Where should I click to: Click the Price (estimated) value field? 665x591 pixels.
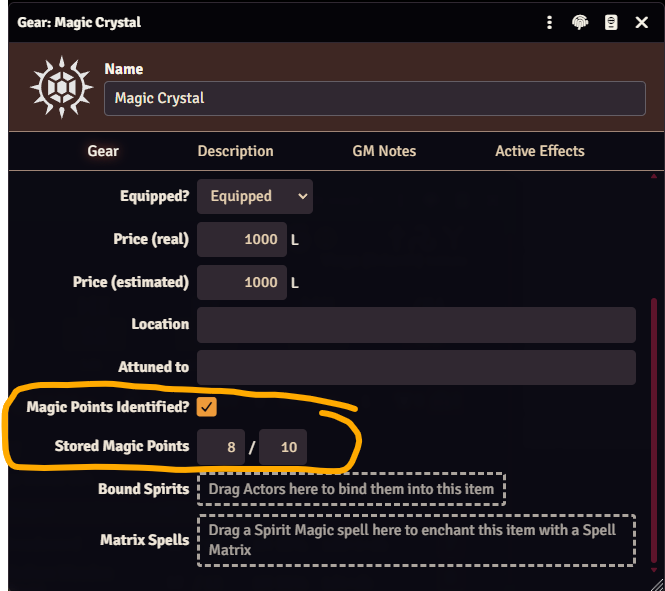(242, 282)
